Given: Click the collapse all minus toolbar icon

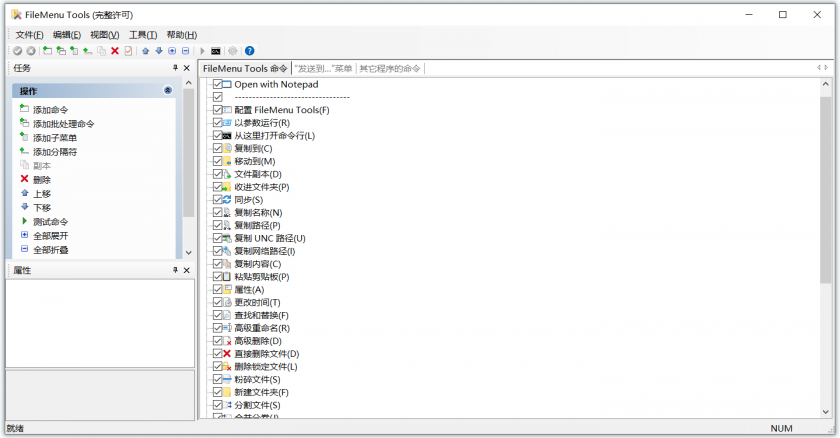Looking at the screenshot, I should point(185,50).
